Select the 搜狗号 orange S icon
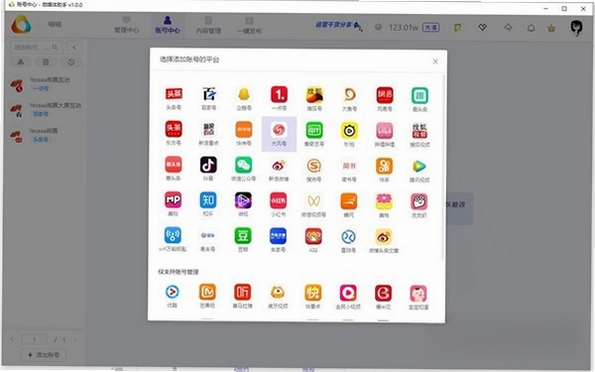 pos(314,166)
